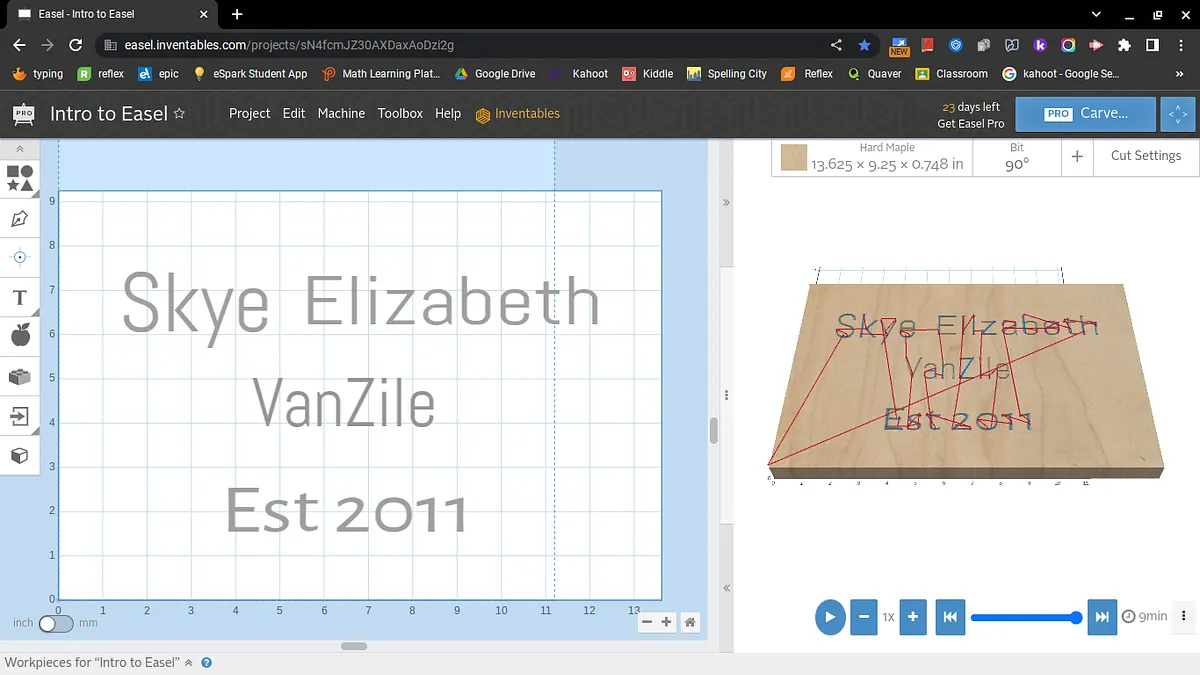Collapse the left tool sidebar
The width and height of the screenshot is (1200, 675).
pyautogui.click(x=20, y=149)
